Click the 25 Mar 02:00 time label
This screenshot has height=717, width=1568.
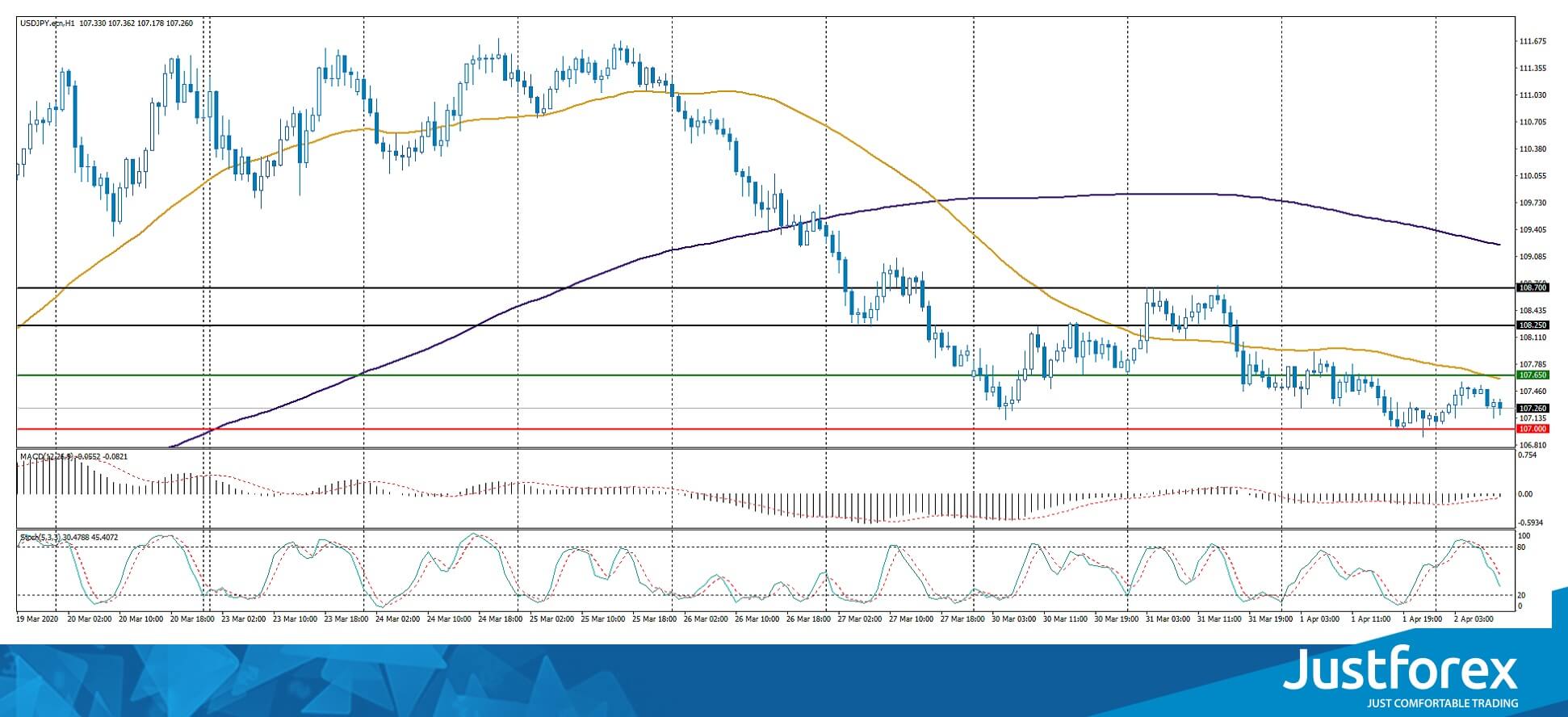point(552,619)
